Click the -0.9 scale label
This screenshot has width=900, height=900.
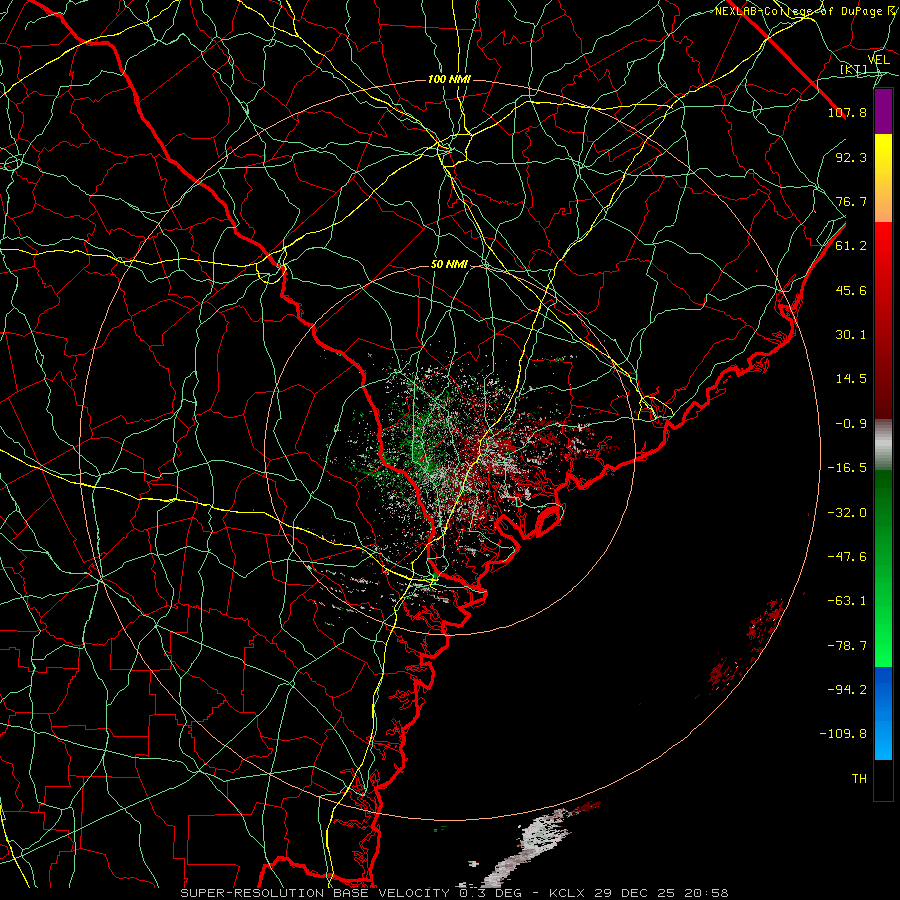tap(851, 424)
